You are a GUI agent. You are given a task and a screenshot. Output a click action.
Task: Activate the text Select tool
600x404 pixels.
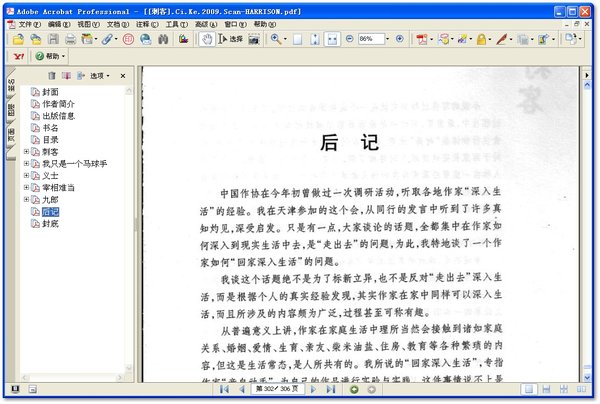[x=230, y=39]
